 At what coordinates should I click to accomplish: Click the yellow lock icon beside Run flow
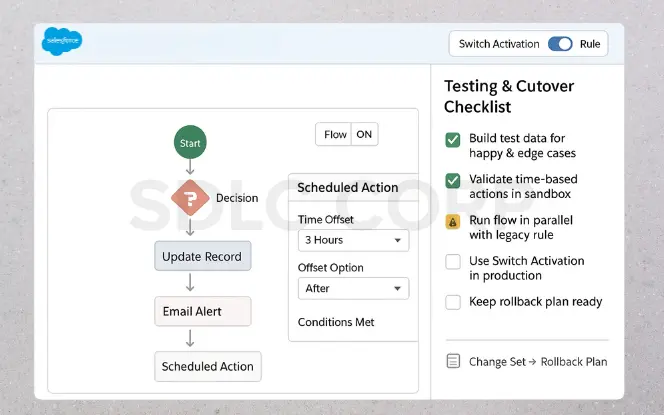pos(453,221)
